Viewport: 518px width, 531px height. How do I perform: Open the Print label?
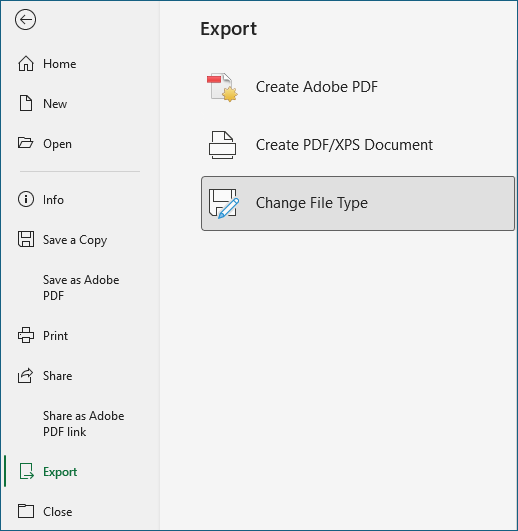click(x=55, y=336)
